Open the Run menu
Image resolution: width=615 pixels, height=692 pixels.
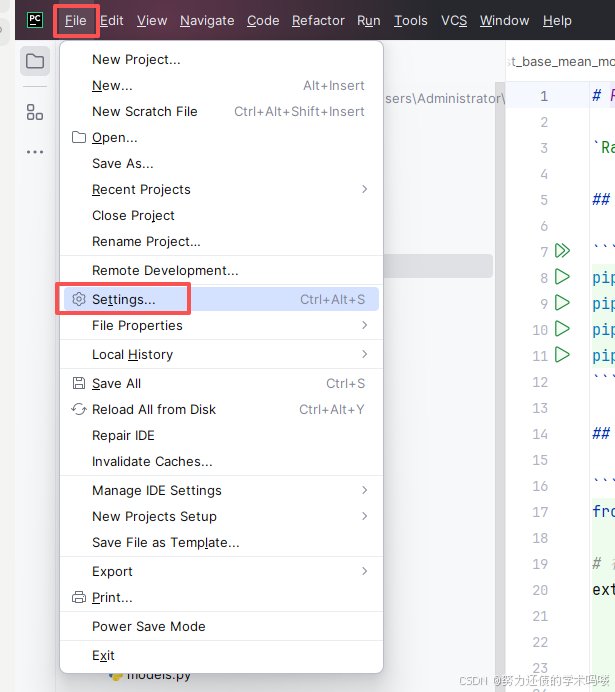tap(369, 20)
